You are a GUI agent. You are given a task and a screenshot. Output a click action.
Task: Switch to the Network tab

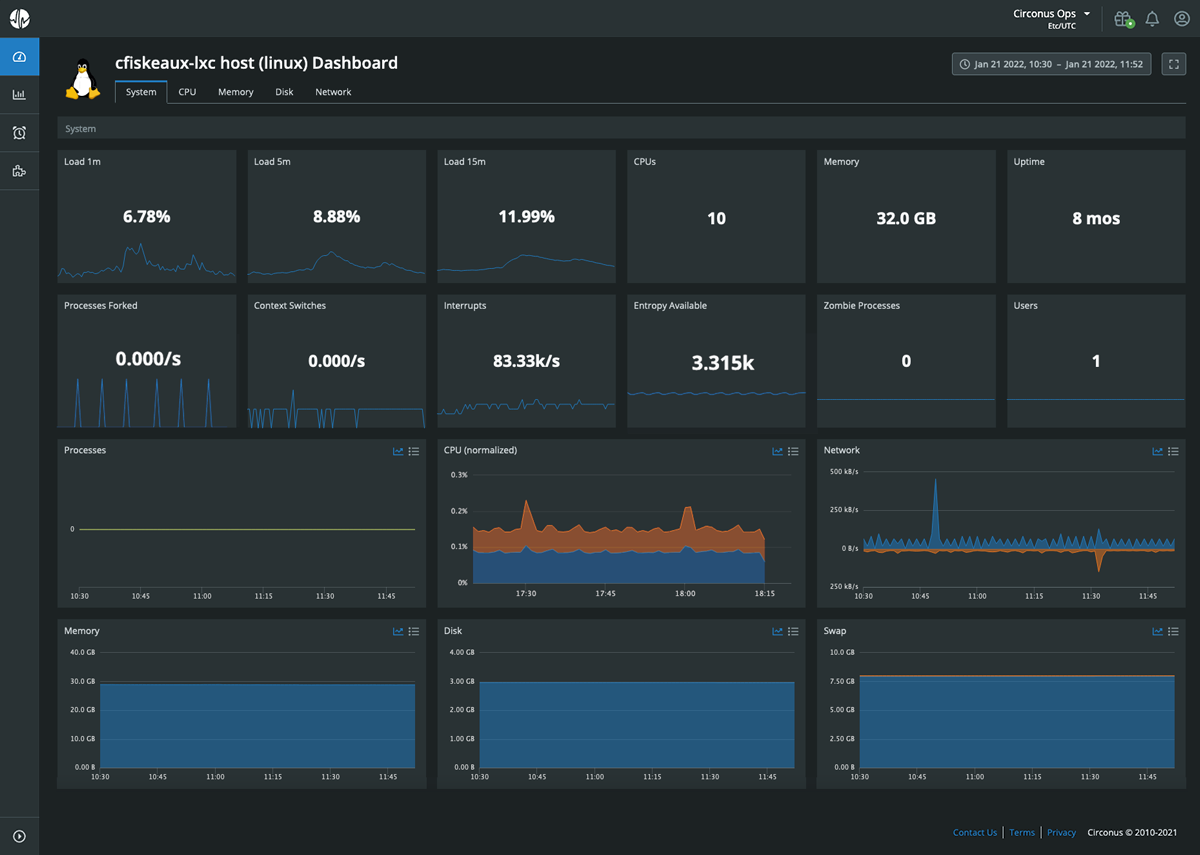pos(333,91)
